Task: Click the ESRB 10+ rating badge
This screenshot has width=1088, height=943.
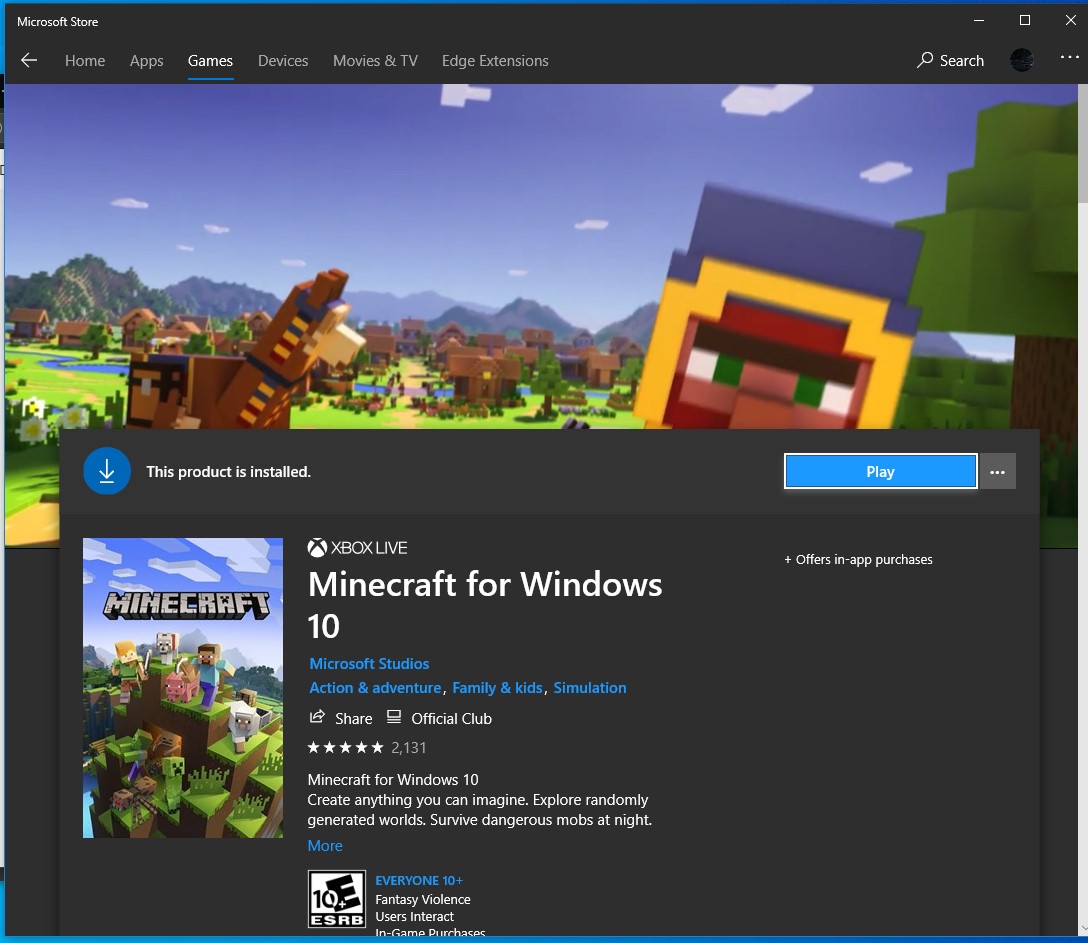Action: point(337,899)
